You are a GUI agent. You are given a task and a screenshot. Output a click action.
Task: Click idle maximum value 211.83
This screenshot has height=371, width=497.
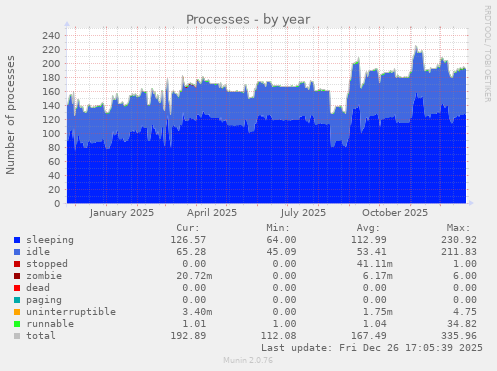click(459, 252)
